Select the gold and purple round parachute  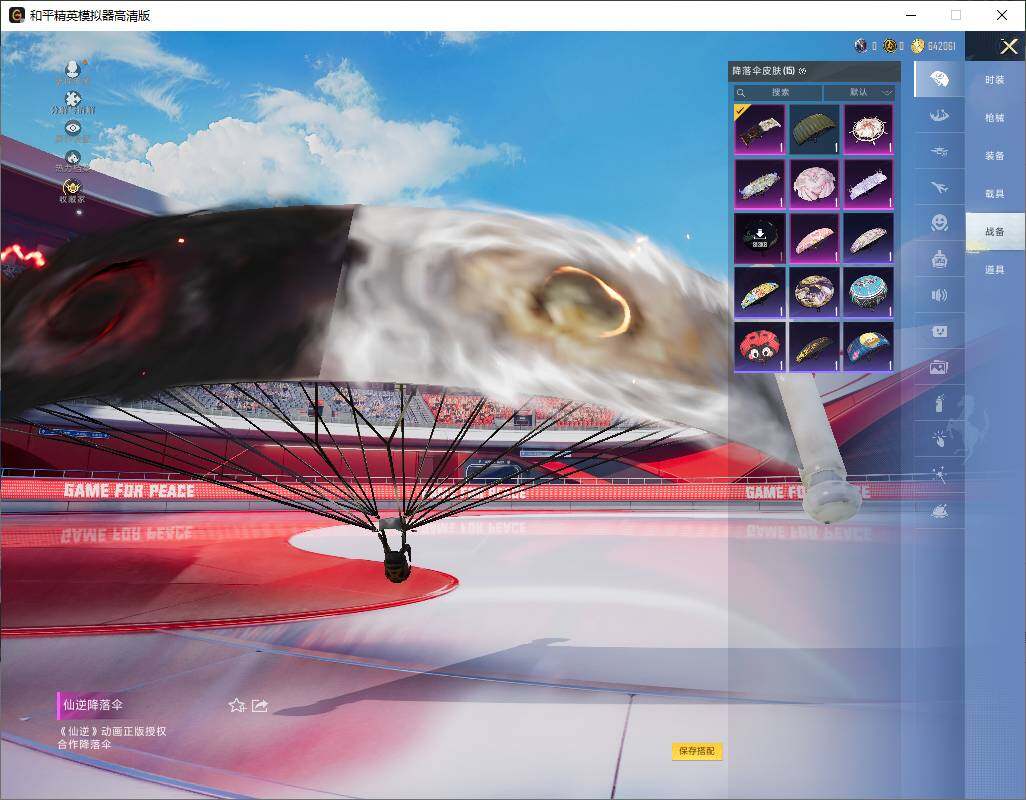(x=814, y=292)
